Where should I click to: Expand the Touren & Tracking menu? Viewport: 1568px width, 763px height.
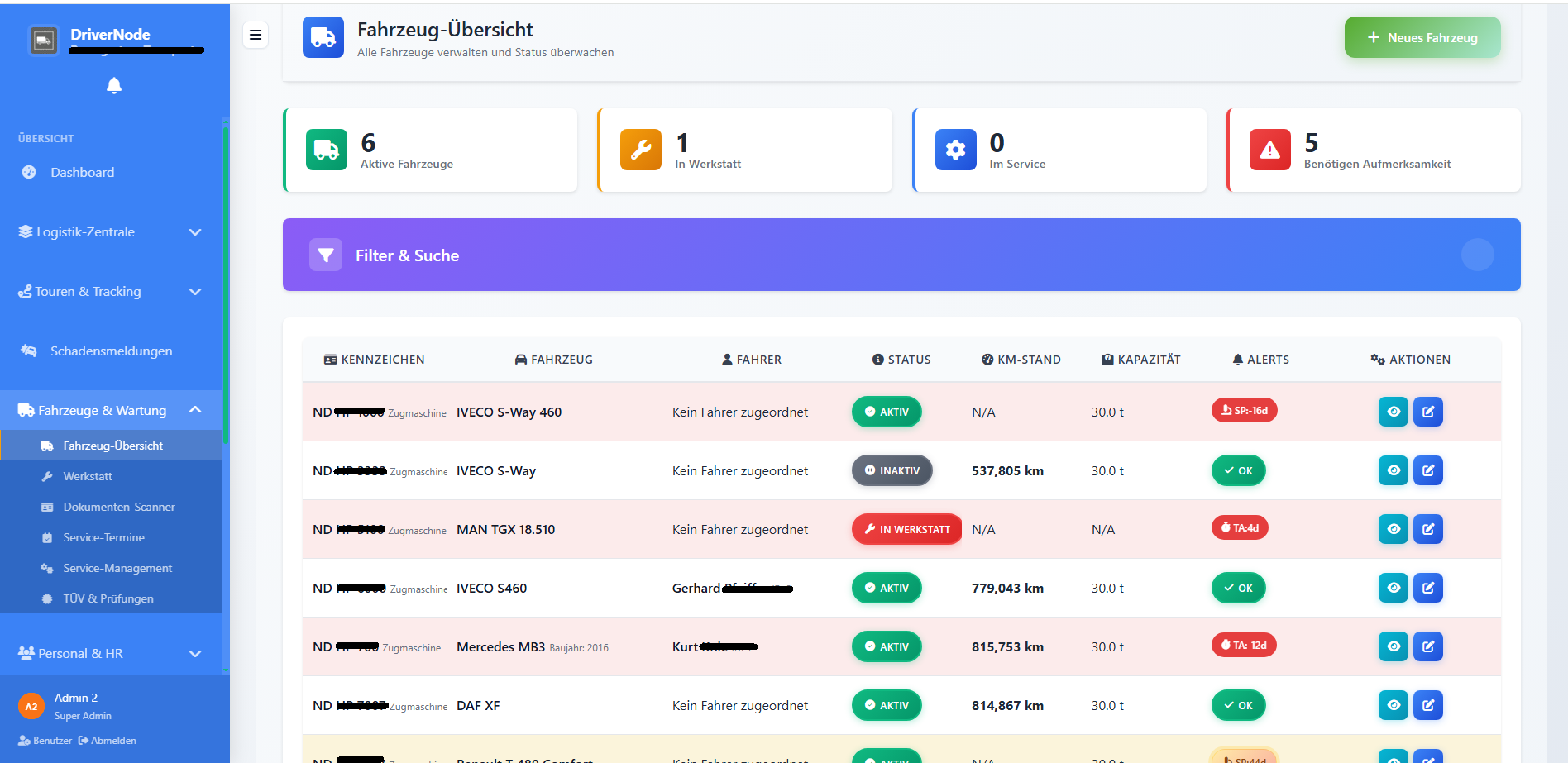(111, 292)
